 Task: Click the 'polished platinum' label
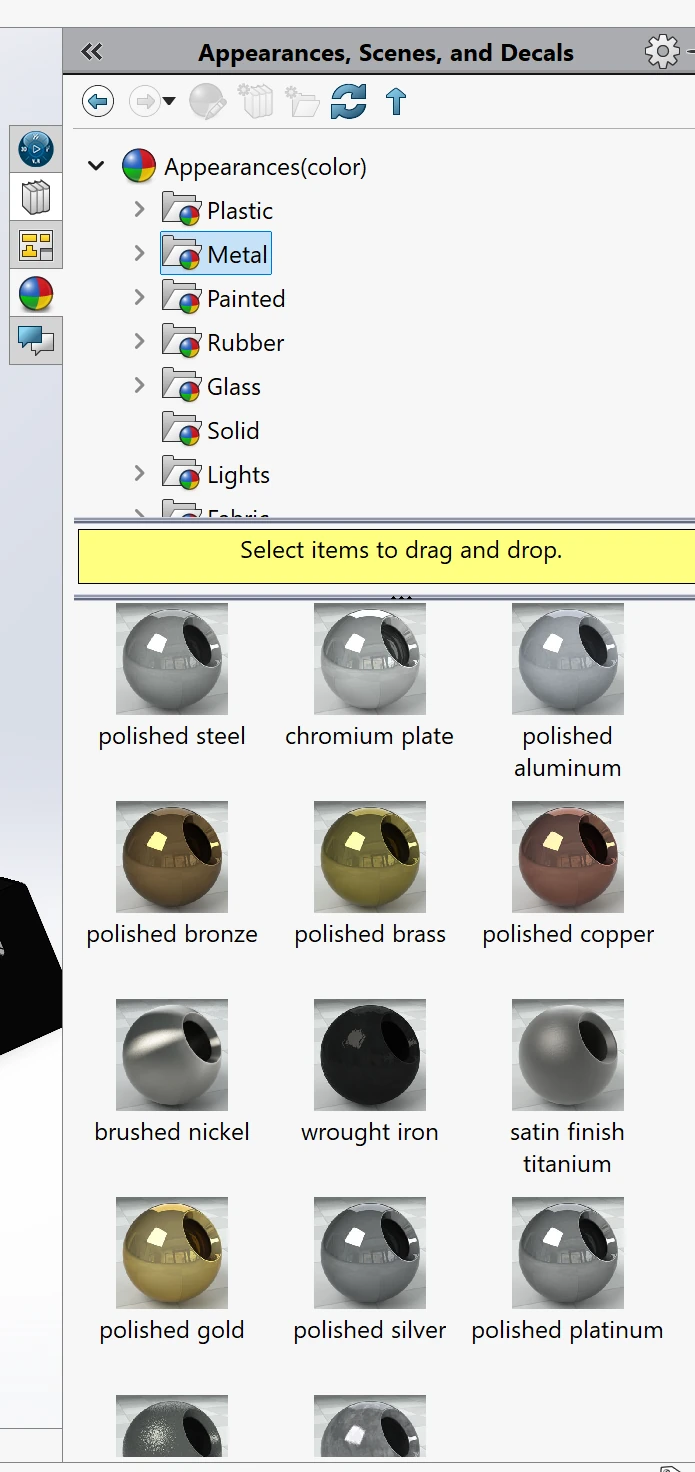pos(568,1331)
